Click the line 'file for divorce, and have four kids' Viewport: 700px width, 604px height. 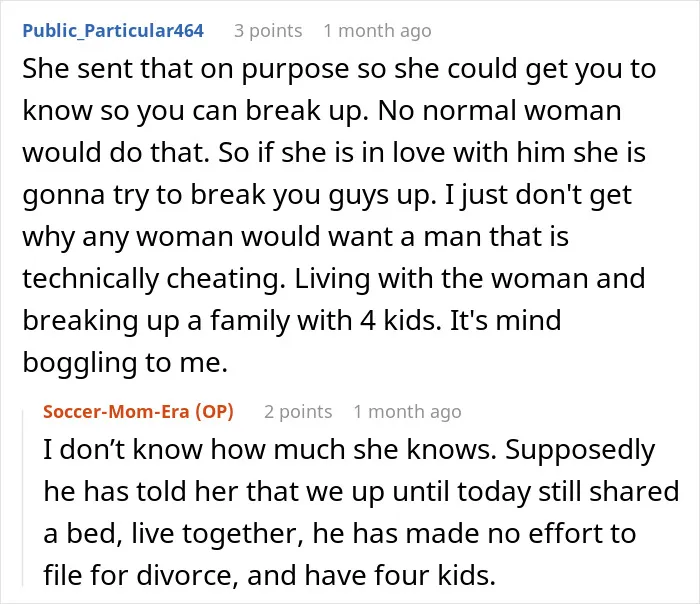point(270,575)
